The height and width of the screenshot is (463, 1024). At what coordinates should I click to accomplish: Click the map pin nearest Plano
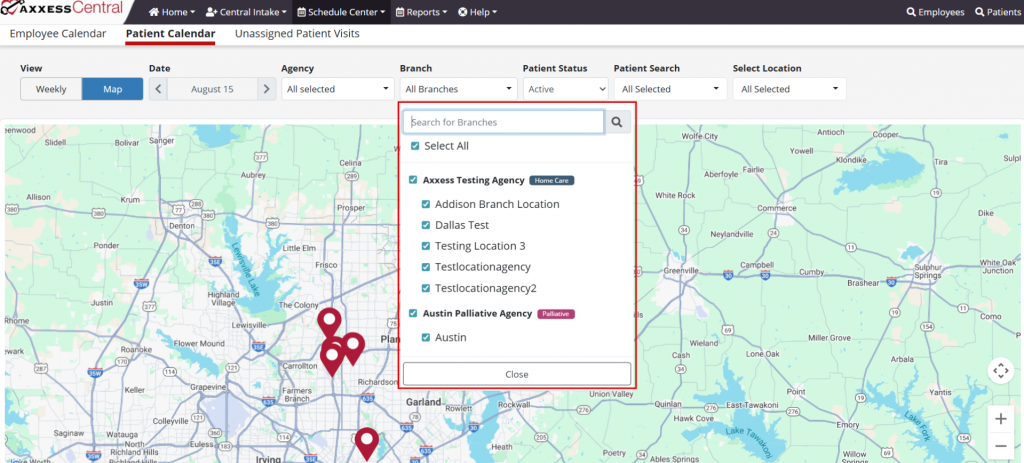tap(353, 349)
